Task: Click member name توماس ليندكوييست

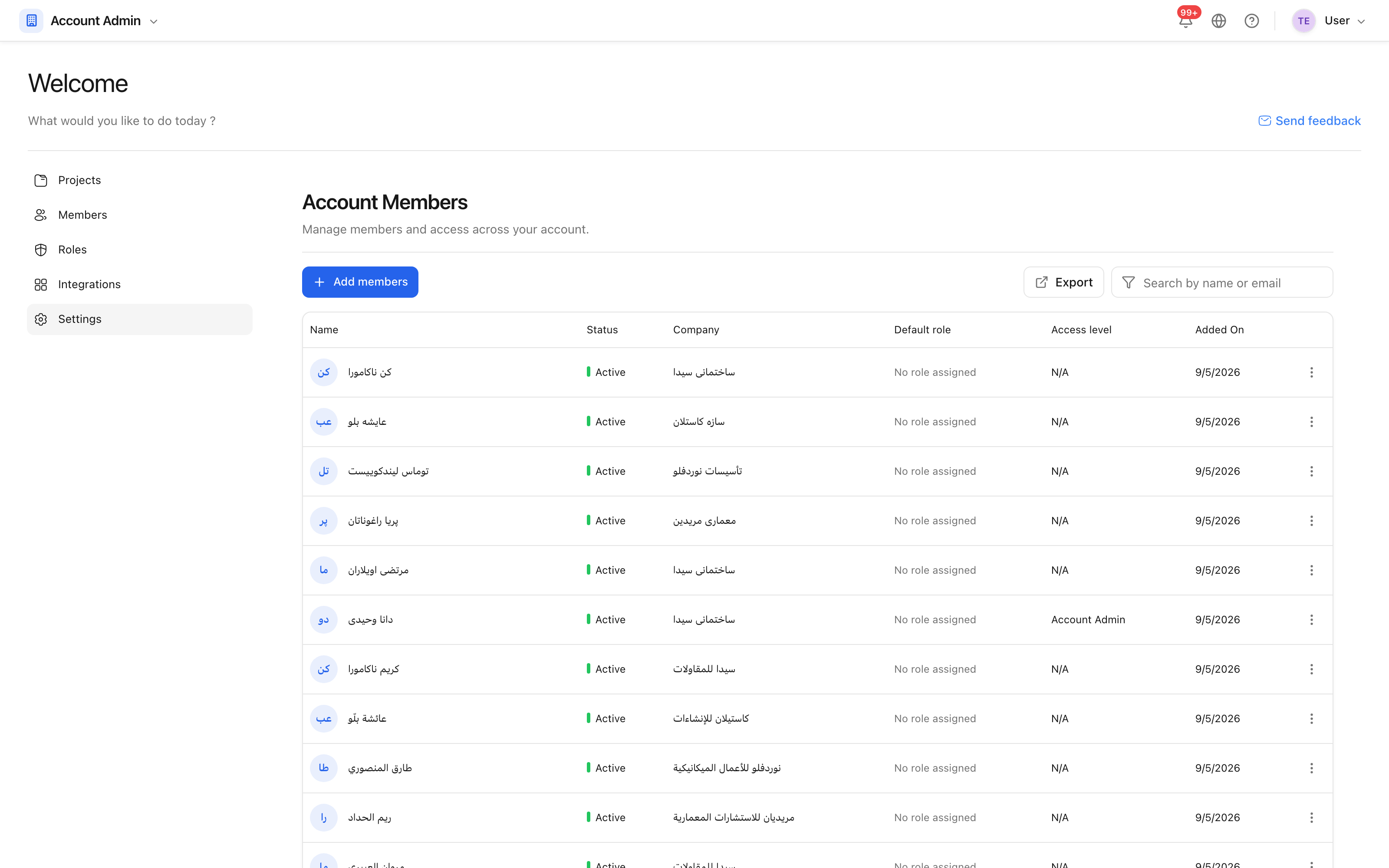Action: pyautogui.click(x=388, y=471)
